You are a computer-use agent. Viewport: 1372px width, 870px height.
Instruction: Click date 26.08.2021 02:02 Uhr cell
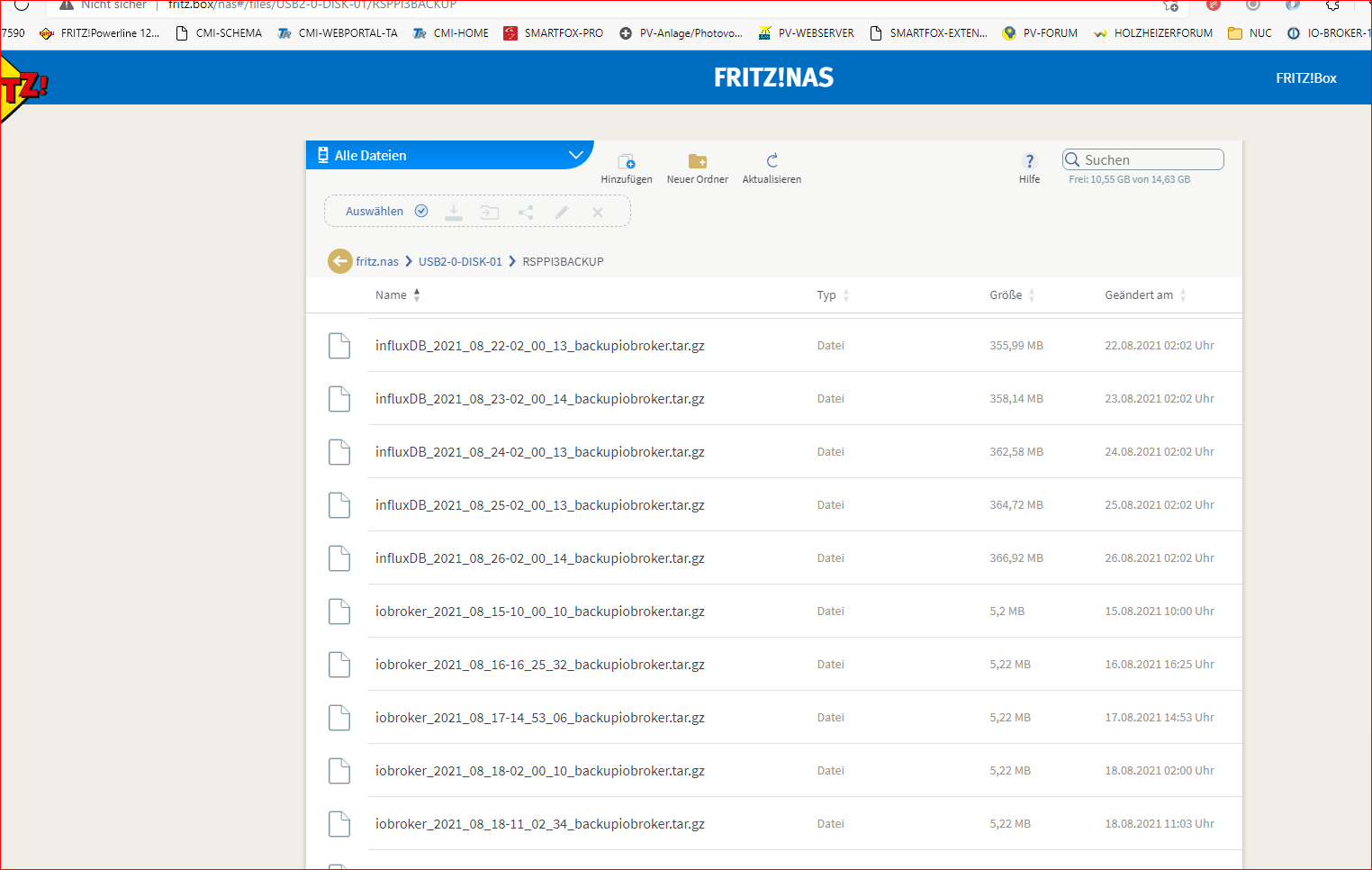coord(1160,557)
